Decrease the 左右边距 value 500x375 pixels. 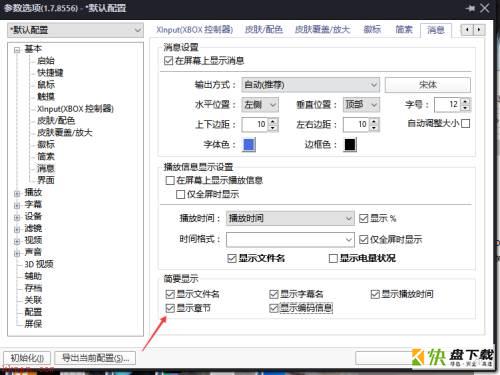pos(374,128)
